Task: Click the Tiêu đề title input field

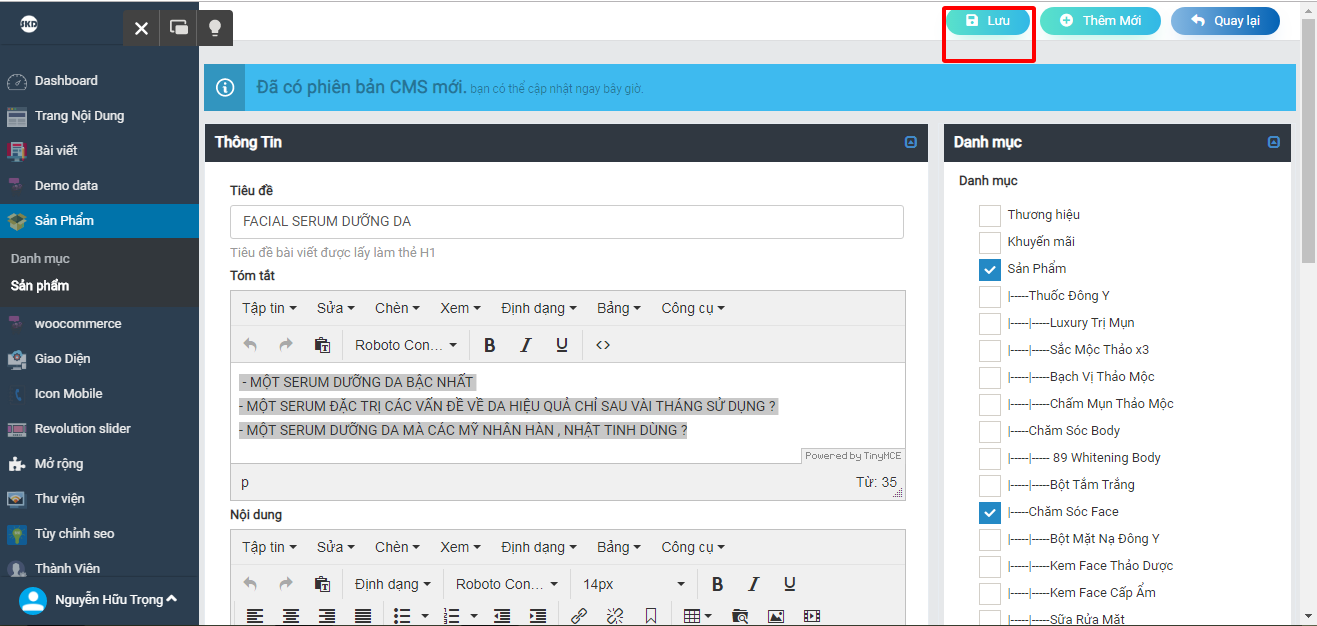Action: click(x=566, y=222)
